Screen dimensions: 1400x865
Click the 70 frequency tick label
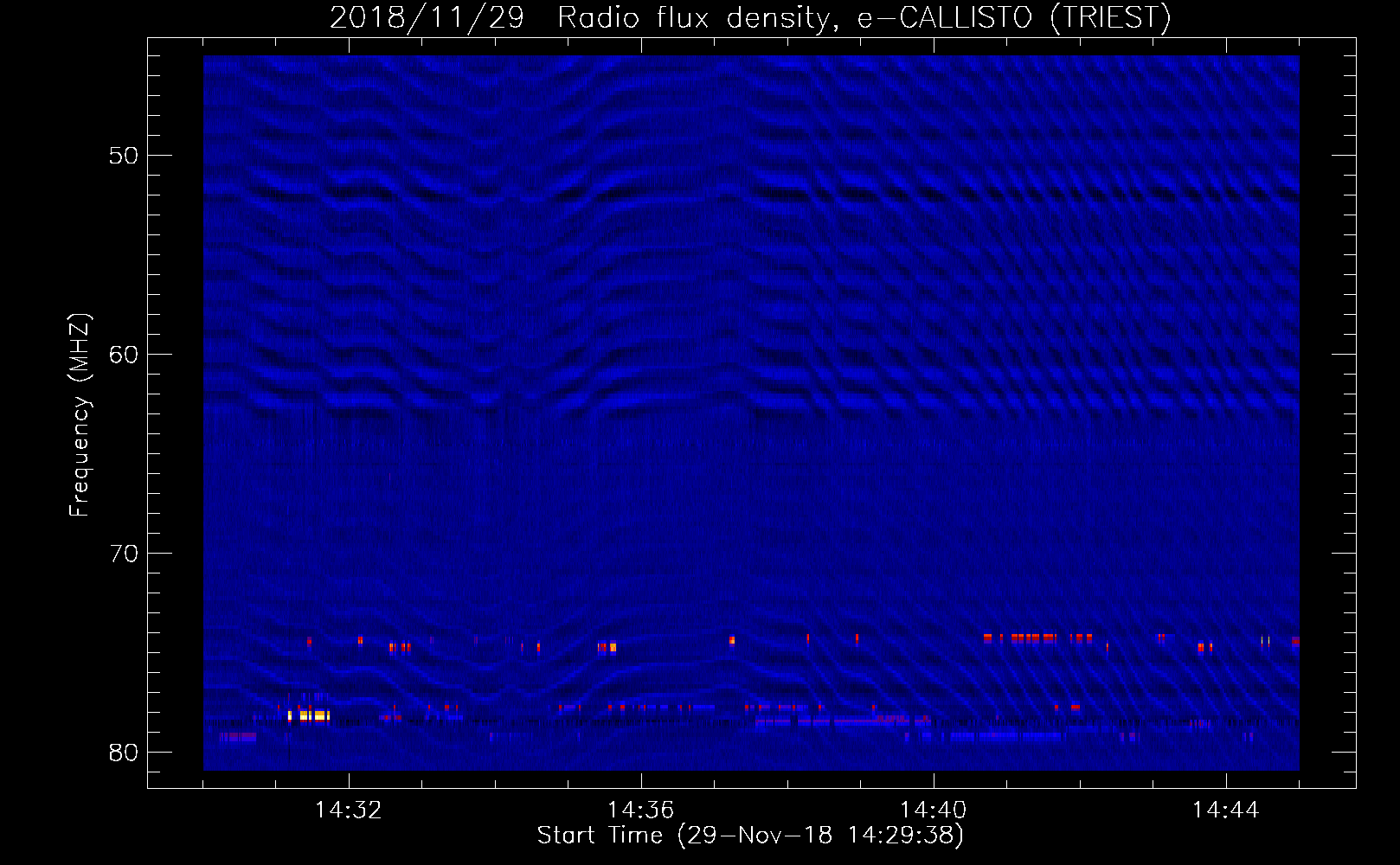click(x=124, y=554)
